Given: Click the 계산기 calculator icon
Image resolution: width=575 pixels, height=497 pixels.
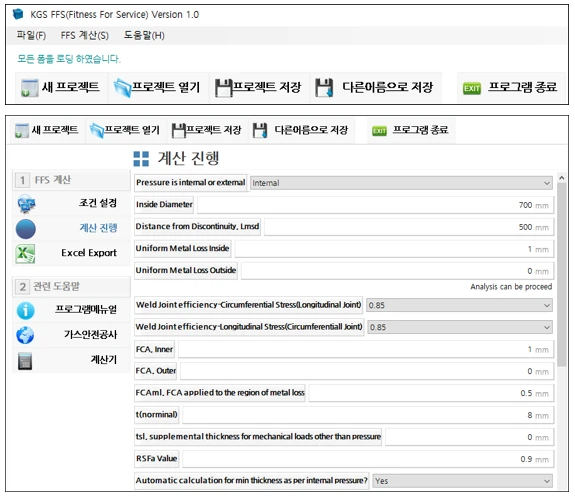Looking at the screenshot, I should pyautogui.click(x=25, y=361).
